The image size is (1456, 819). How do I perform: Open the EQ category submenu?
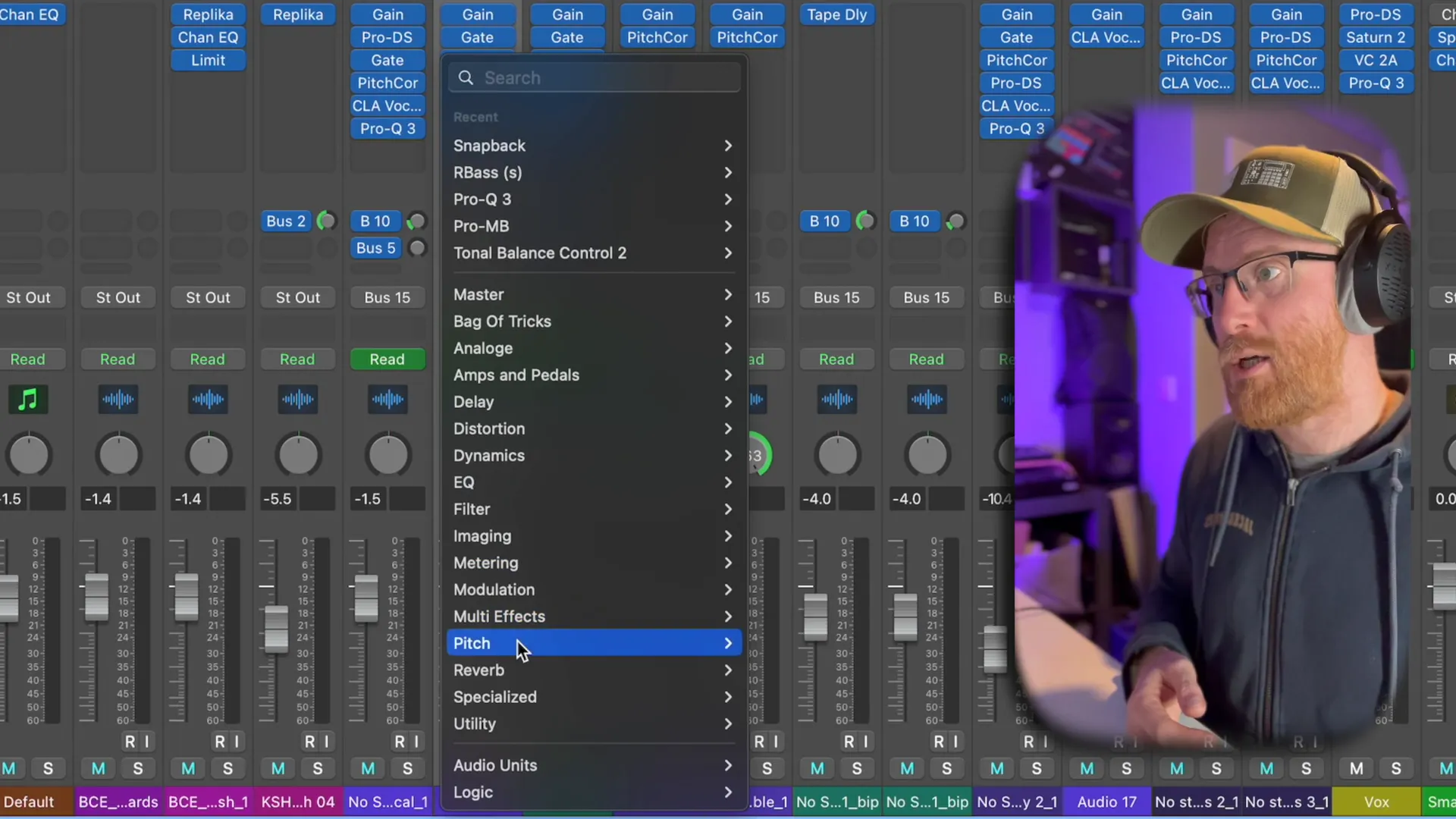(594, 482)
